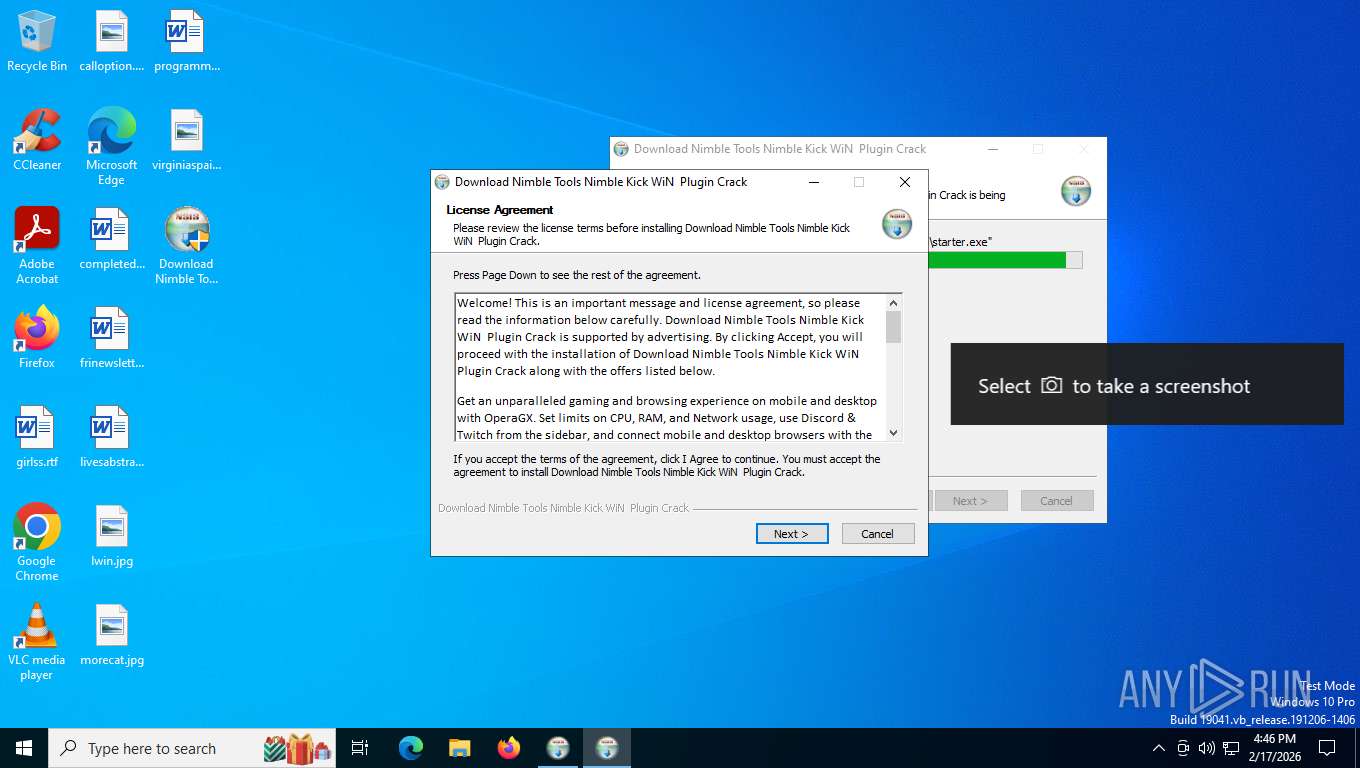Click the taskbar clock showing 4:46 PM

(1274, 748)
